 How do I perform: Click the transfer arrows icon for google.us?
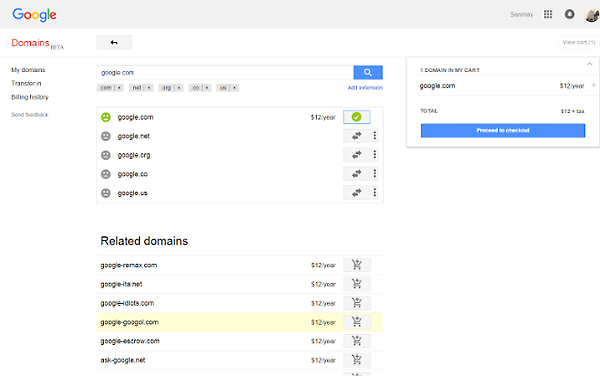[x=357, y=192]
